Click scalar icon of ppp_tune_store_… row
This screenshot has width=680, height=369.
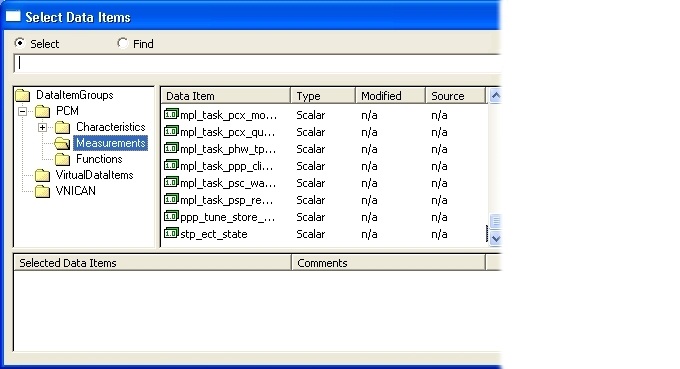(x=171, y=216)
